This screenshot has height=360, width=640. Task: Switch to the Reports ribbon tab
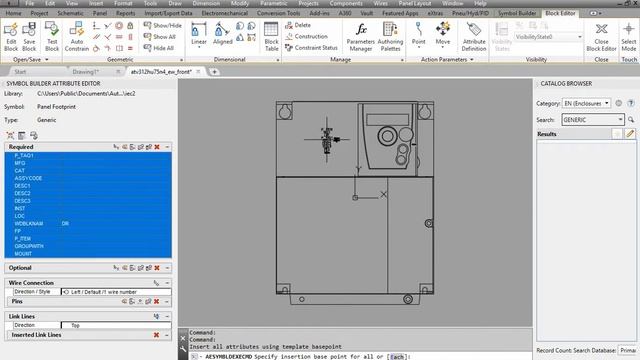pyautogui.click(x=125, y=13)
